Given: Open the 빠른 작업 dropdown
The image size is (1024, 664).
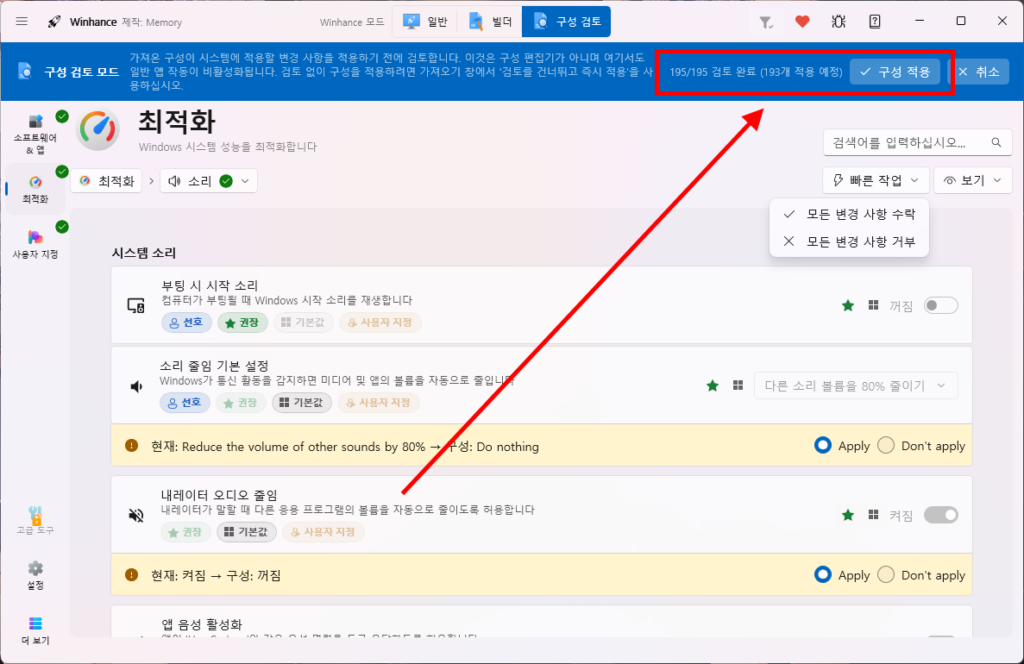Looking at the screenshot, I should coord(874,180).
